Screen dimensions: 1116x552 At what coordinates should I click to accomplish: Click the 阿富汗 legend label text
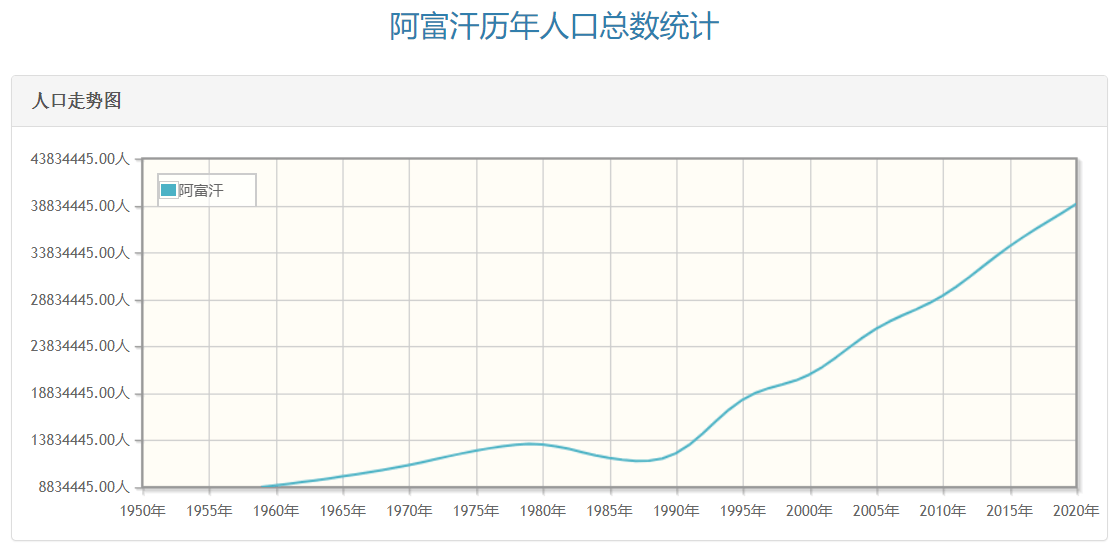click(x=201, y=190)
